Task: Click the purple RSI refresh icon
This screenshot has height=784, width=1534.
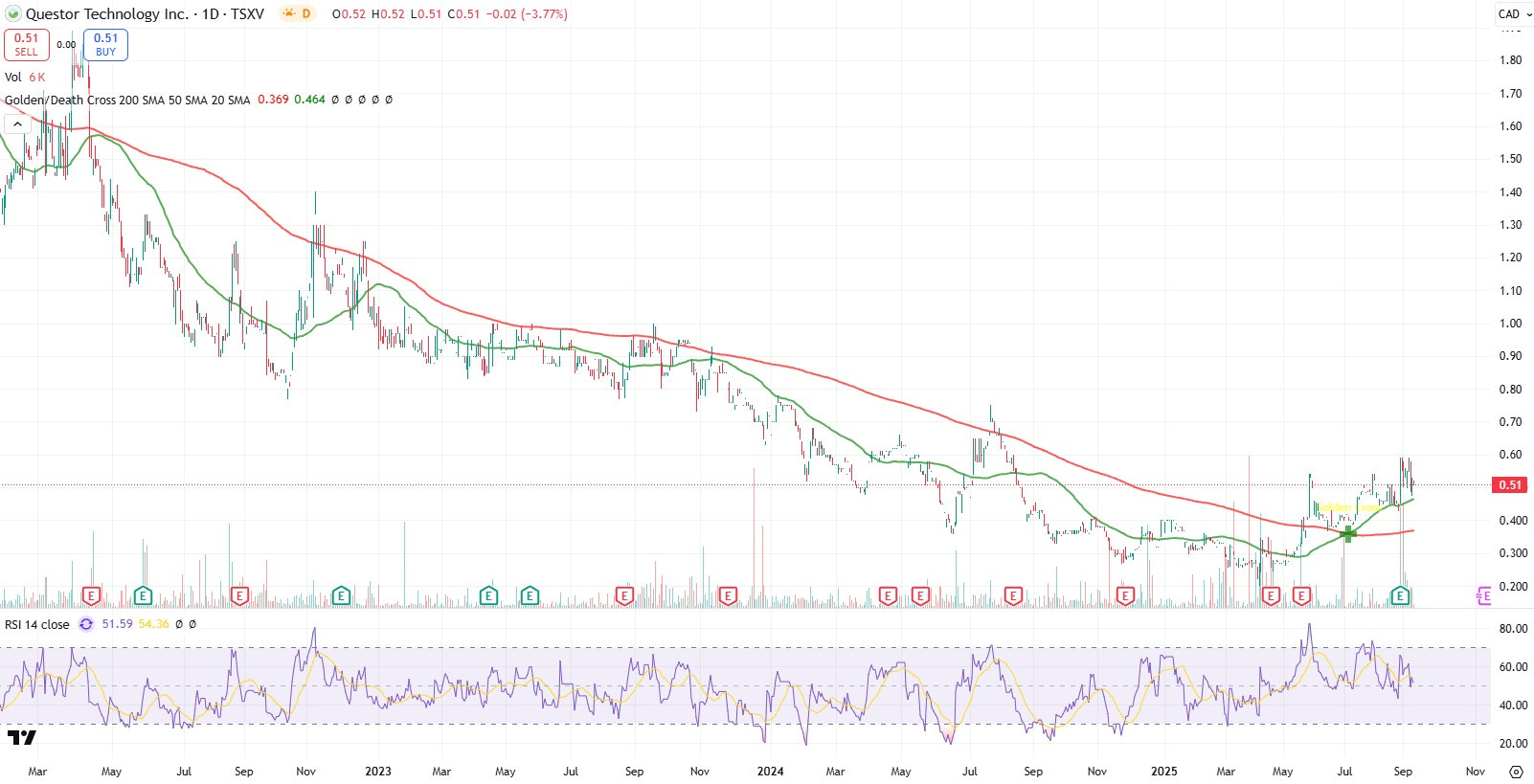Action: [86, 624]
